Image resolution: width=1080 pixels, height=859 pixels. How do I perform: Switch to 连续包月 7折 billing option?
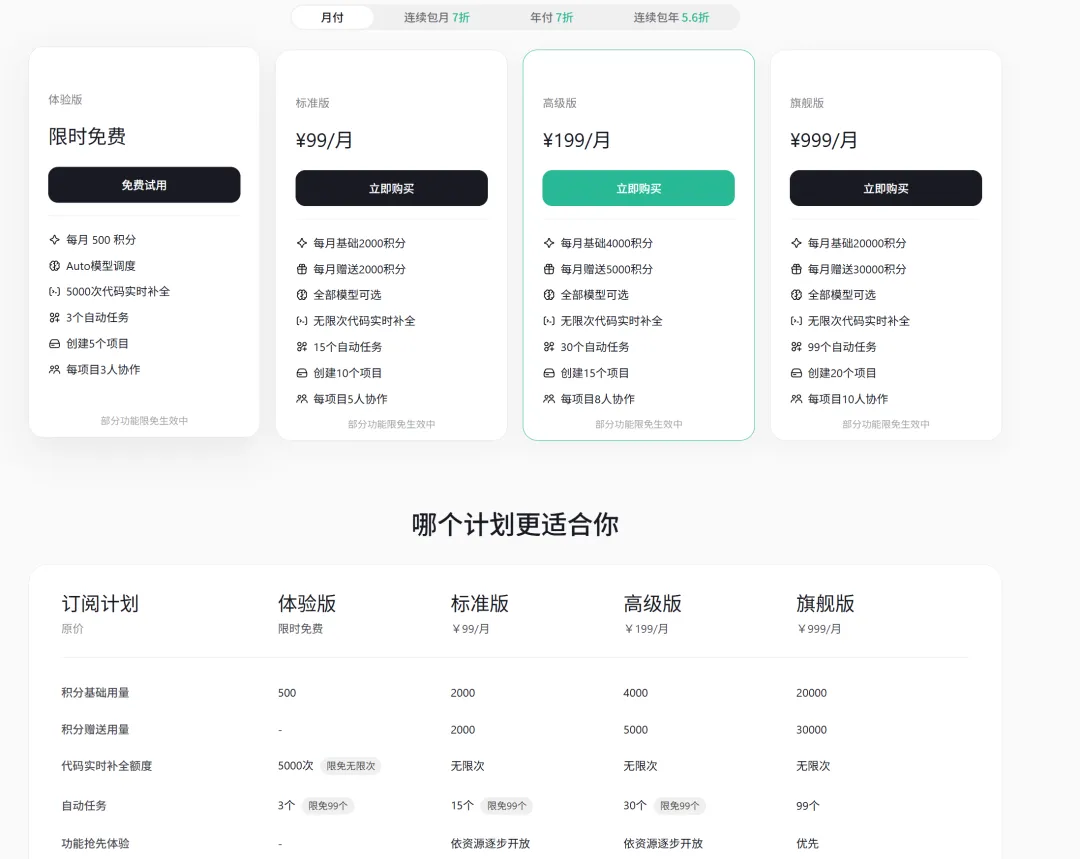437,17
